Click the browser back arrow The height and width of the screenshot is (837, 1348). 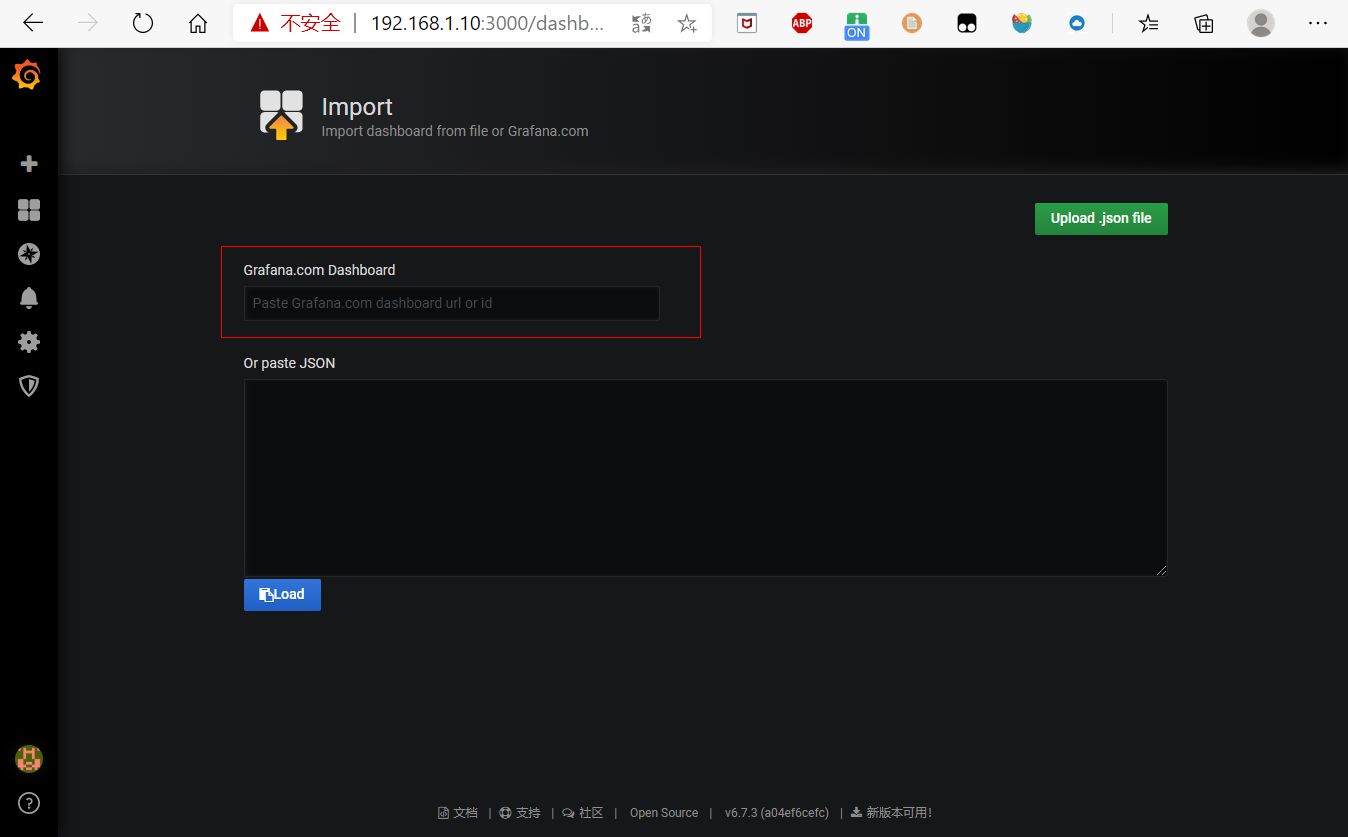(x=33, y=23)
